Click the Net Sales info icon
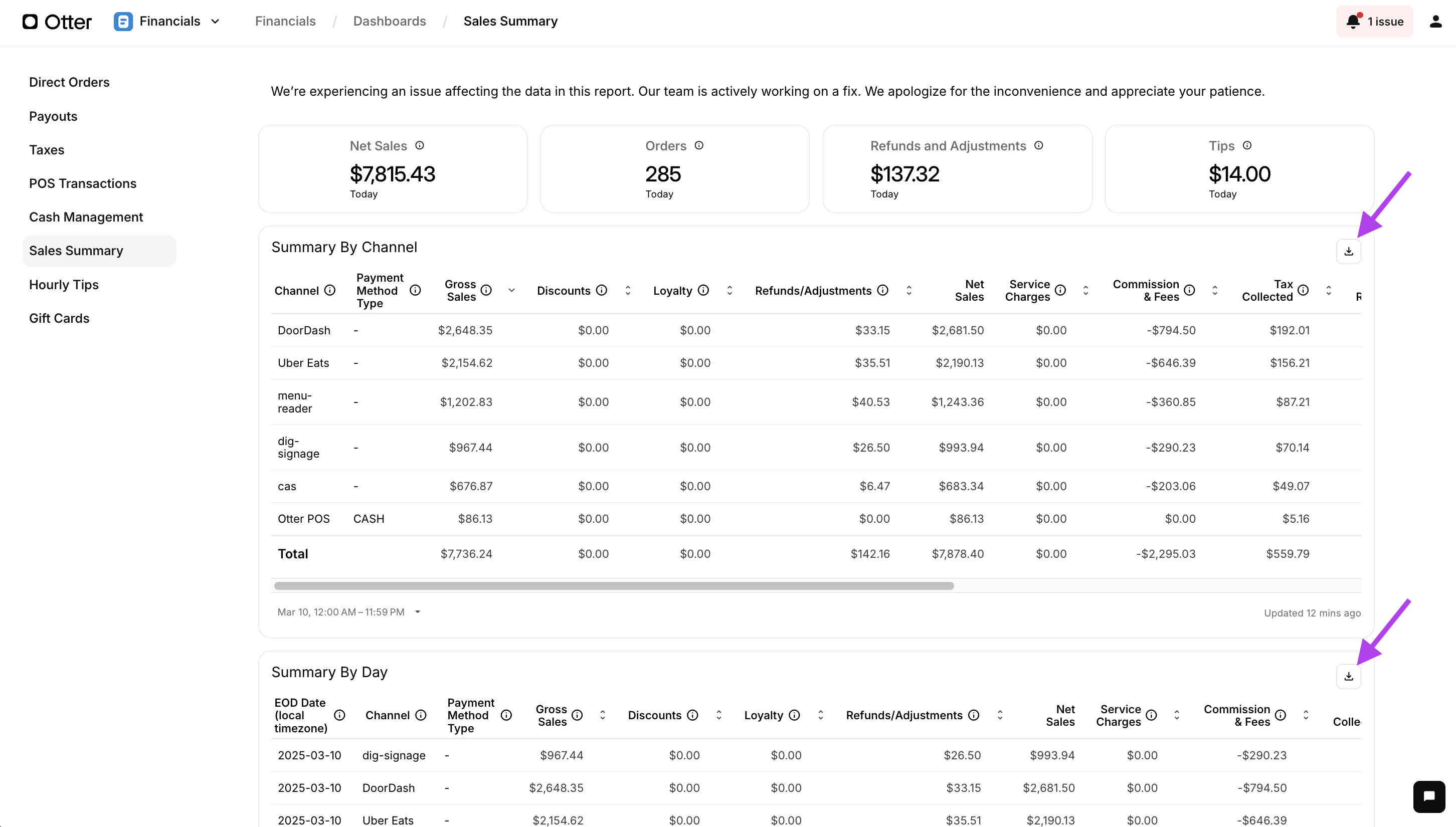The image size is (1456, 827). click(x=419, y=145)
